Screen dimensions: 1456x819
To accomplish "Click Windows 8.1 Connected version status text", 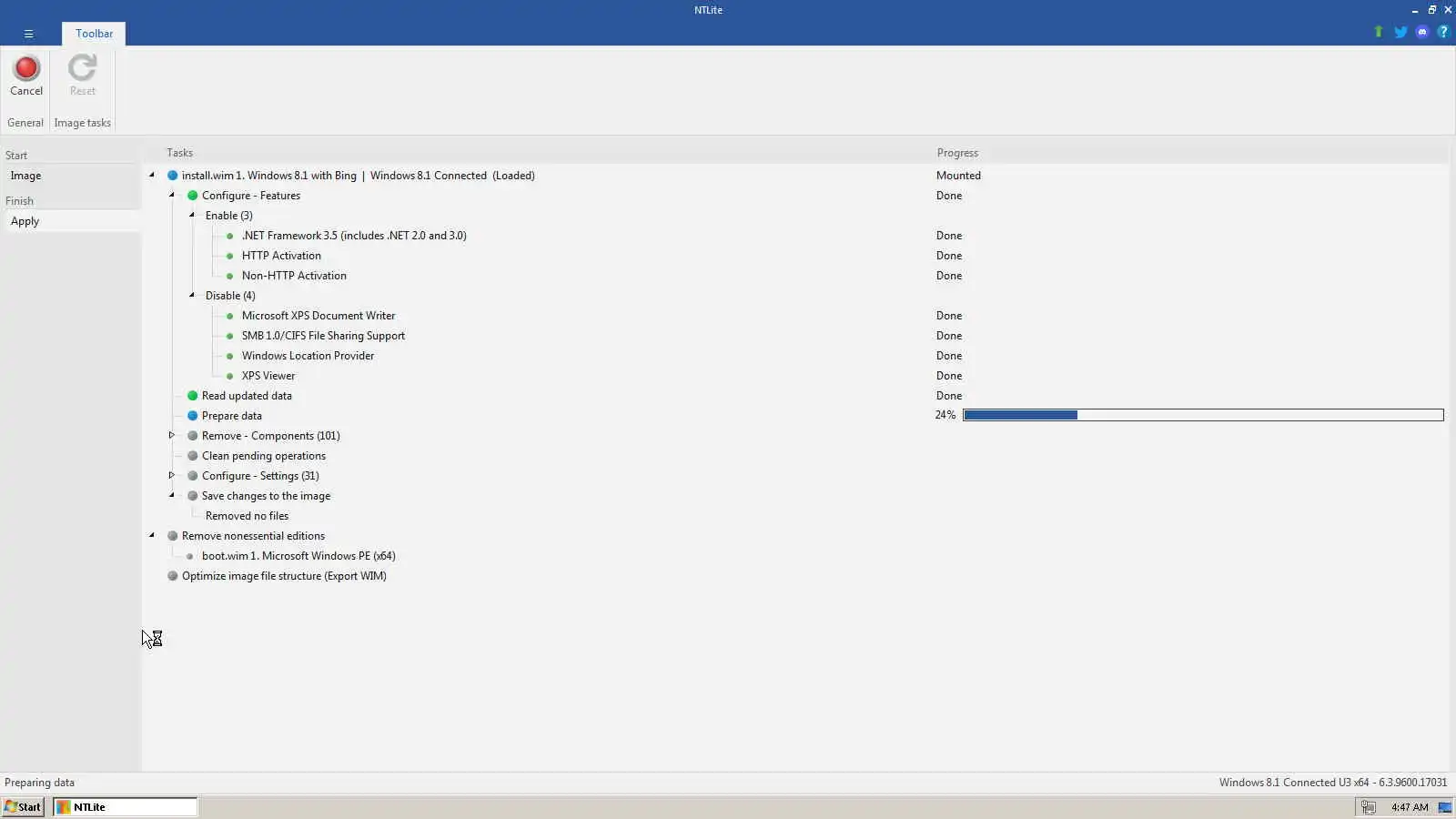I will (1332, 783).
